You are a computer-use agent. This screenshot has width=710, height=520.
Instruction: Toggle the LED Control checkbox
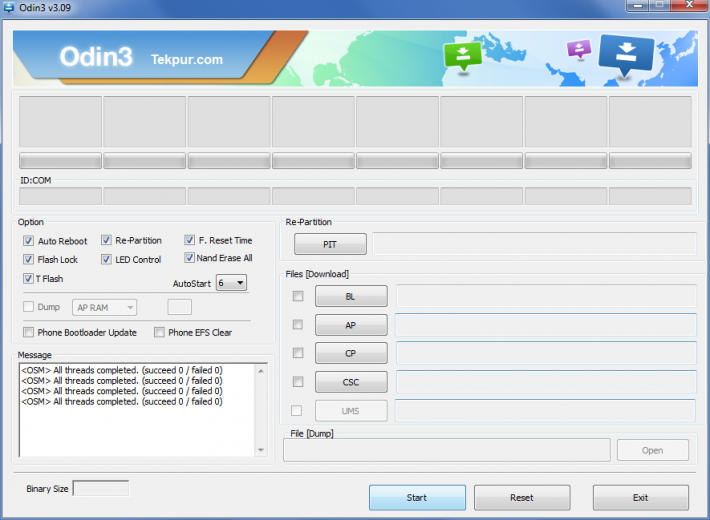click(106, 259)
